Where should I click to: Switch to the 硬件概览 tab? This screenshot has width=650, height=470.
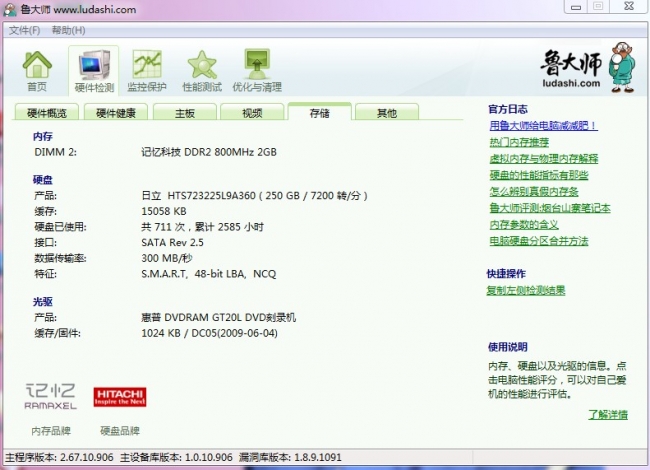(46, 113)
